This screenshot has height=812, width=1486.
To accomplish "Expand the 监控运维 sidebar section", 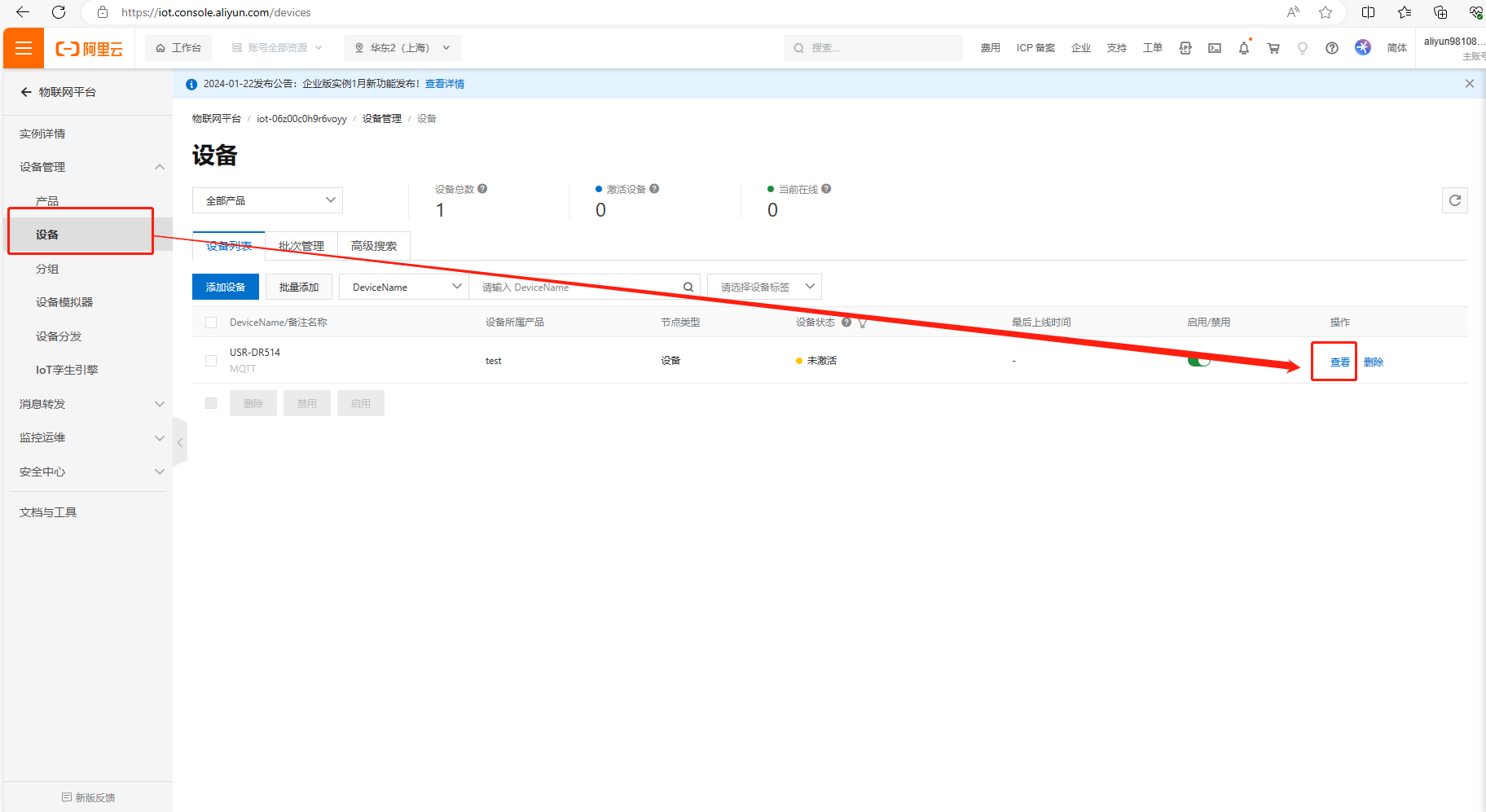I will (160, 438).
